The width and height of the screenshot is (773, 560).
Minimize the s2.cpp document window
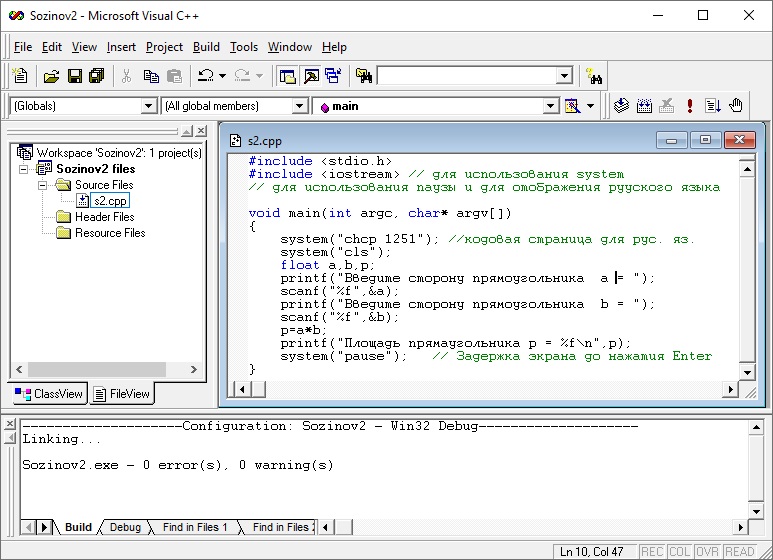click(x=671, y=140)
